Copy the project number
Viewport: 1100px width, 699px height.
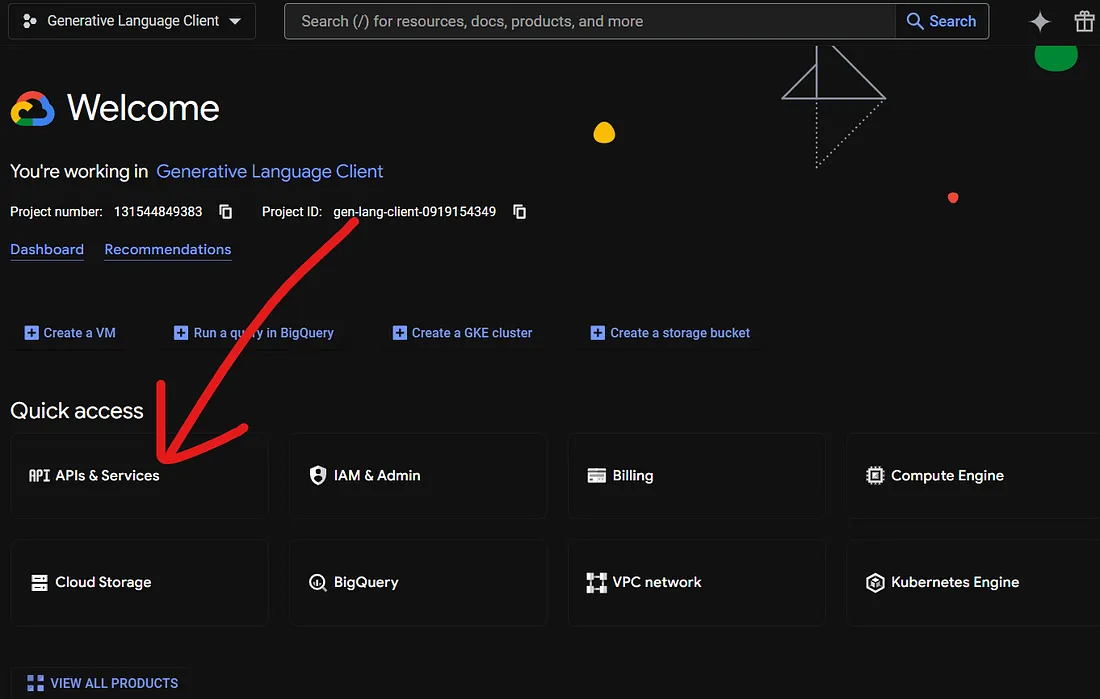tap(225, 211)
